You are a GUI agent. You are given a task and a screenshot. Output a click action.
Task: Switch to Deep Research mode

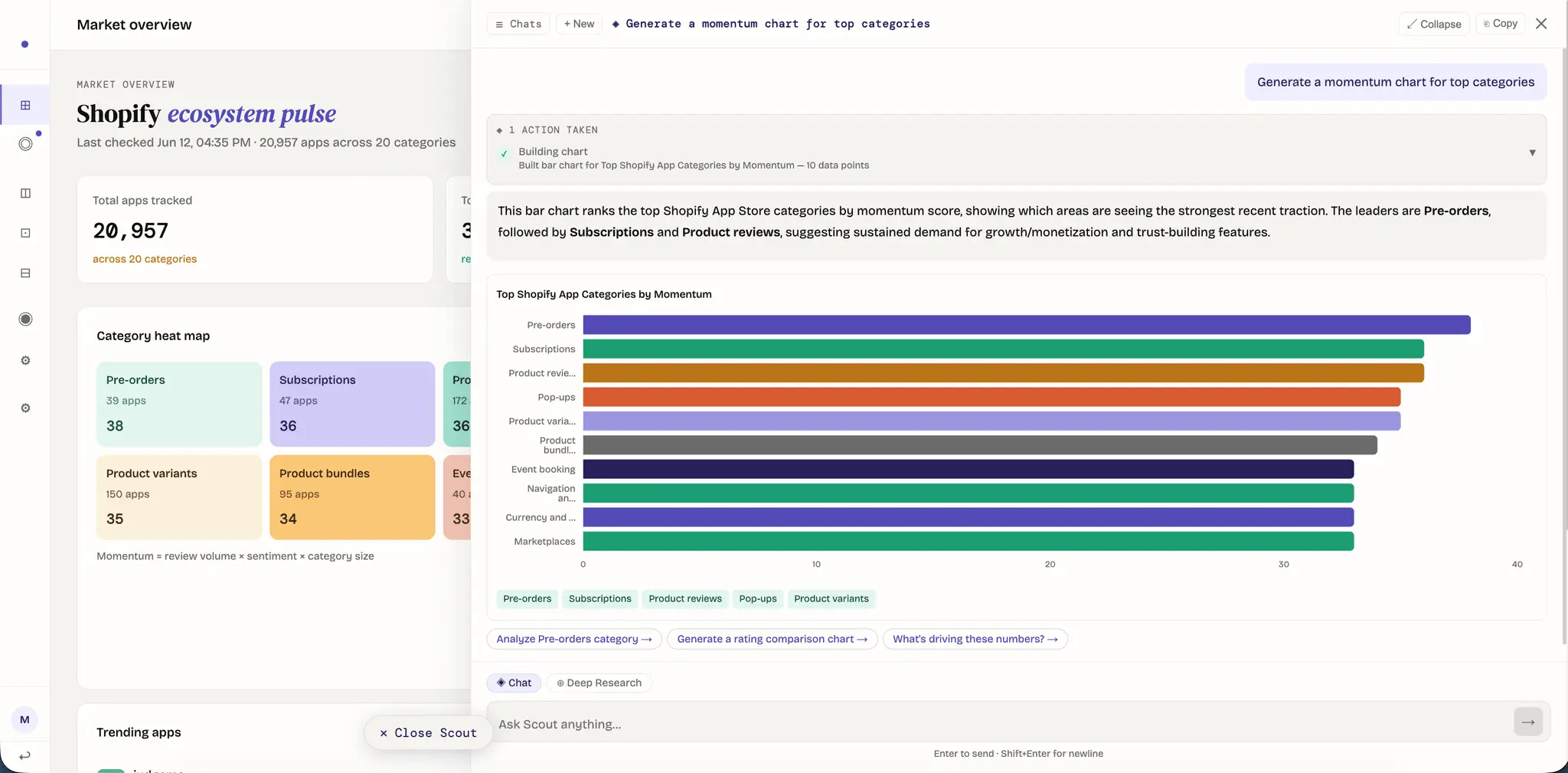[x=599, y=683]
